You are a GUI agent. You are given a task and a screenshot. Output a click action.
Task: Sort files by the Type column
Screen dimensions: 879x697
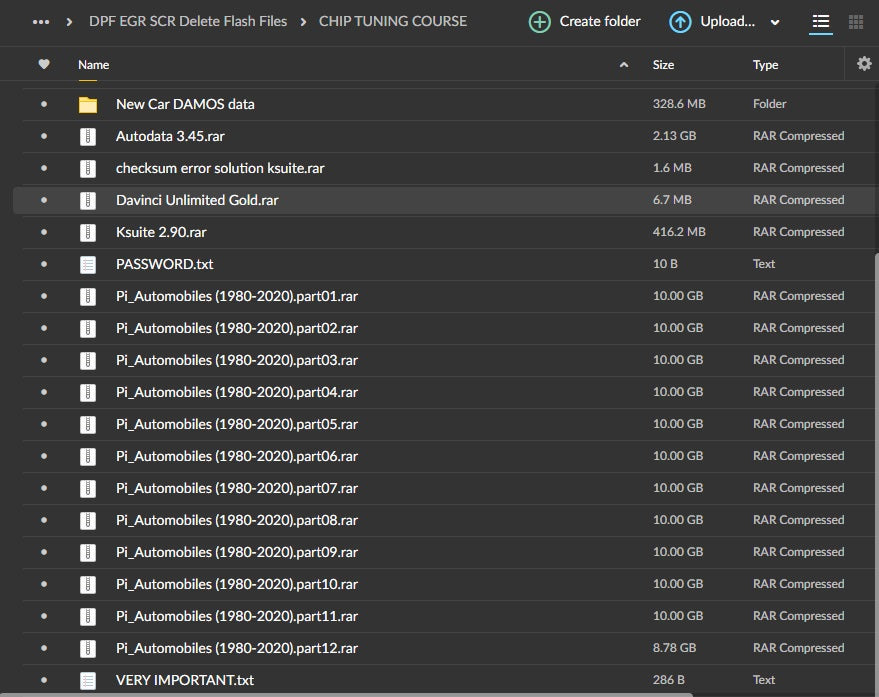click(x=765, y=65)
